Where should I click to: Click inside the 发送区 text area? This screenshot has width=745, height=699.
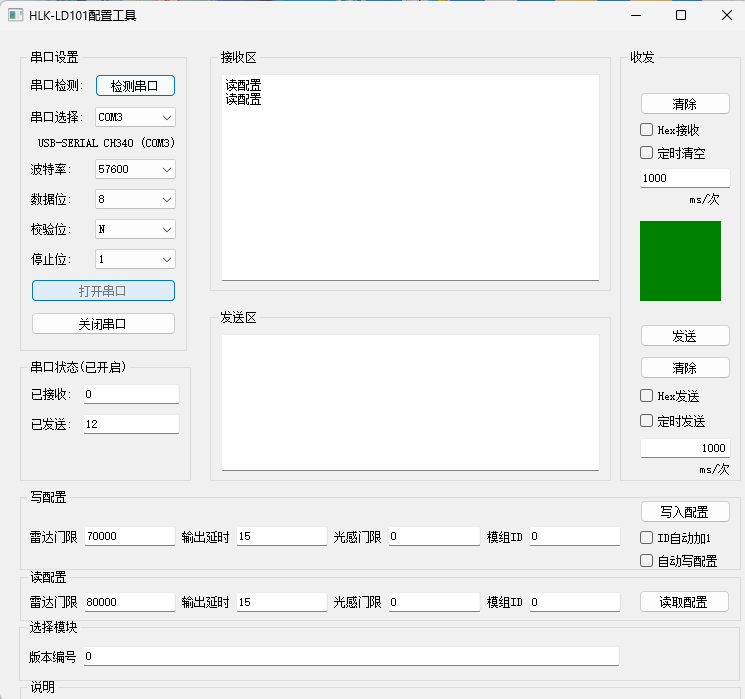point(410,402)
